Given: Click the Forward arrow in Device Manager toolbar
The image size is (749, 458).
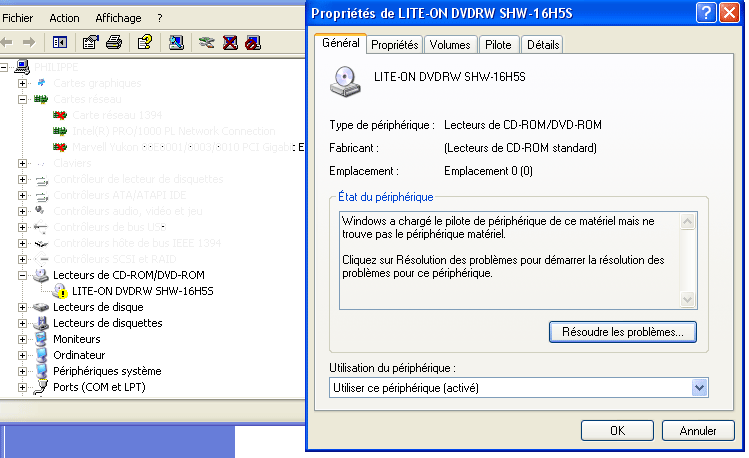Looking at the screenshot, I should click(x=29, y=43).
